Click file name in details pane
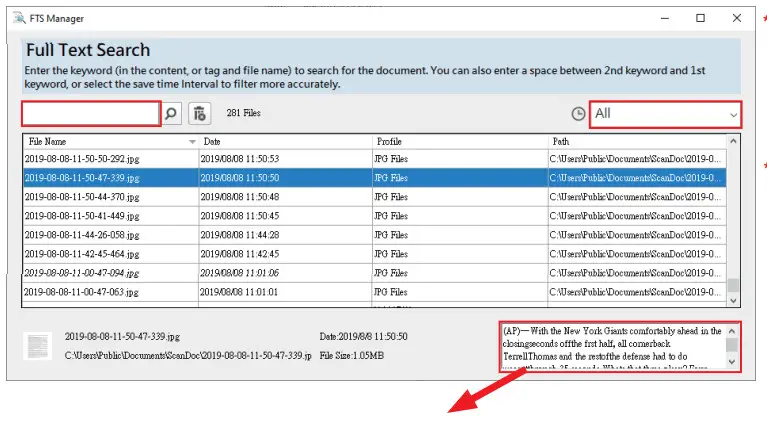This screenshot has height=422, width=767. point(122,337)
